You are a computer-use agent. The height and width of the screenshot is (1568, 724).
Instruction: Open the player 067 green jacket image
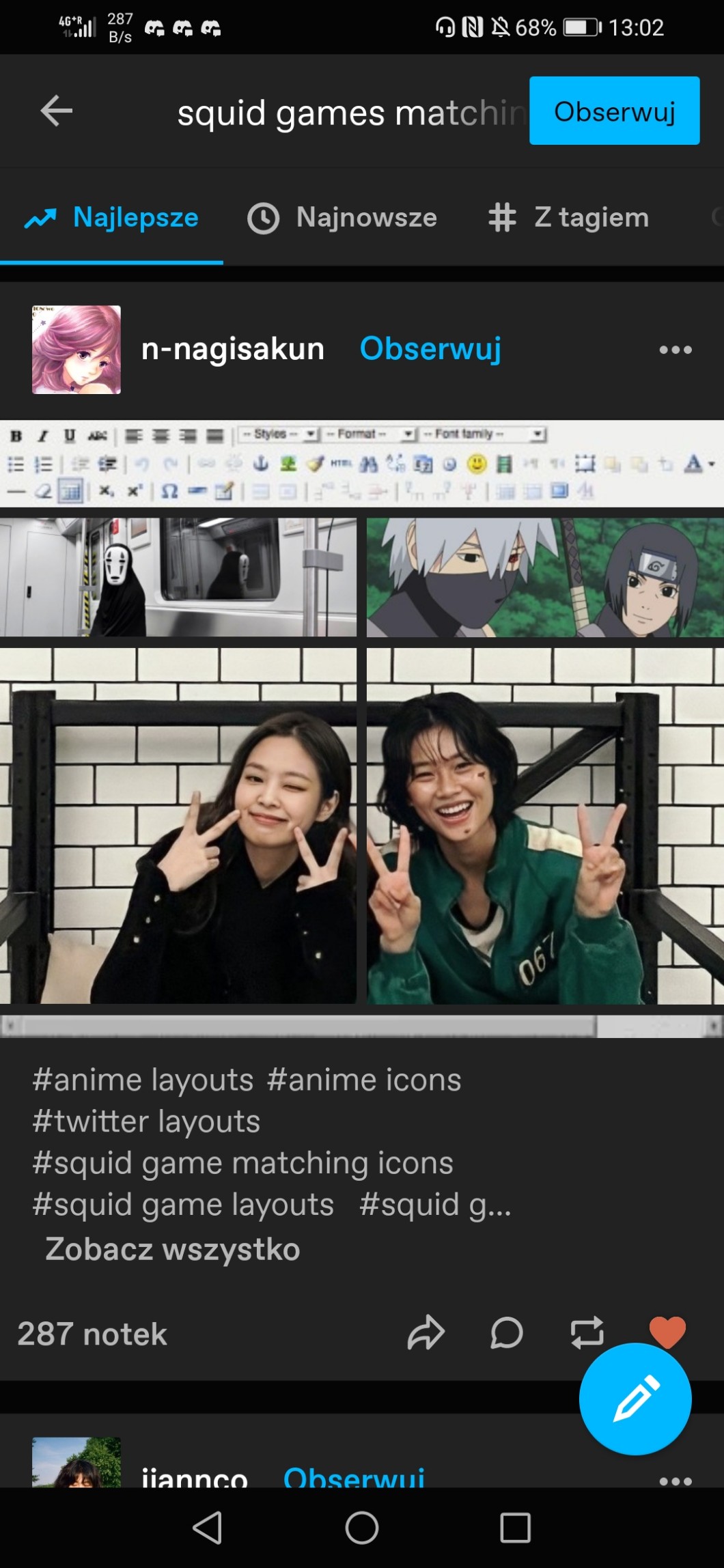coord(544,826)
